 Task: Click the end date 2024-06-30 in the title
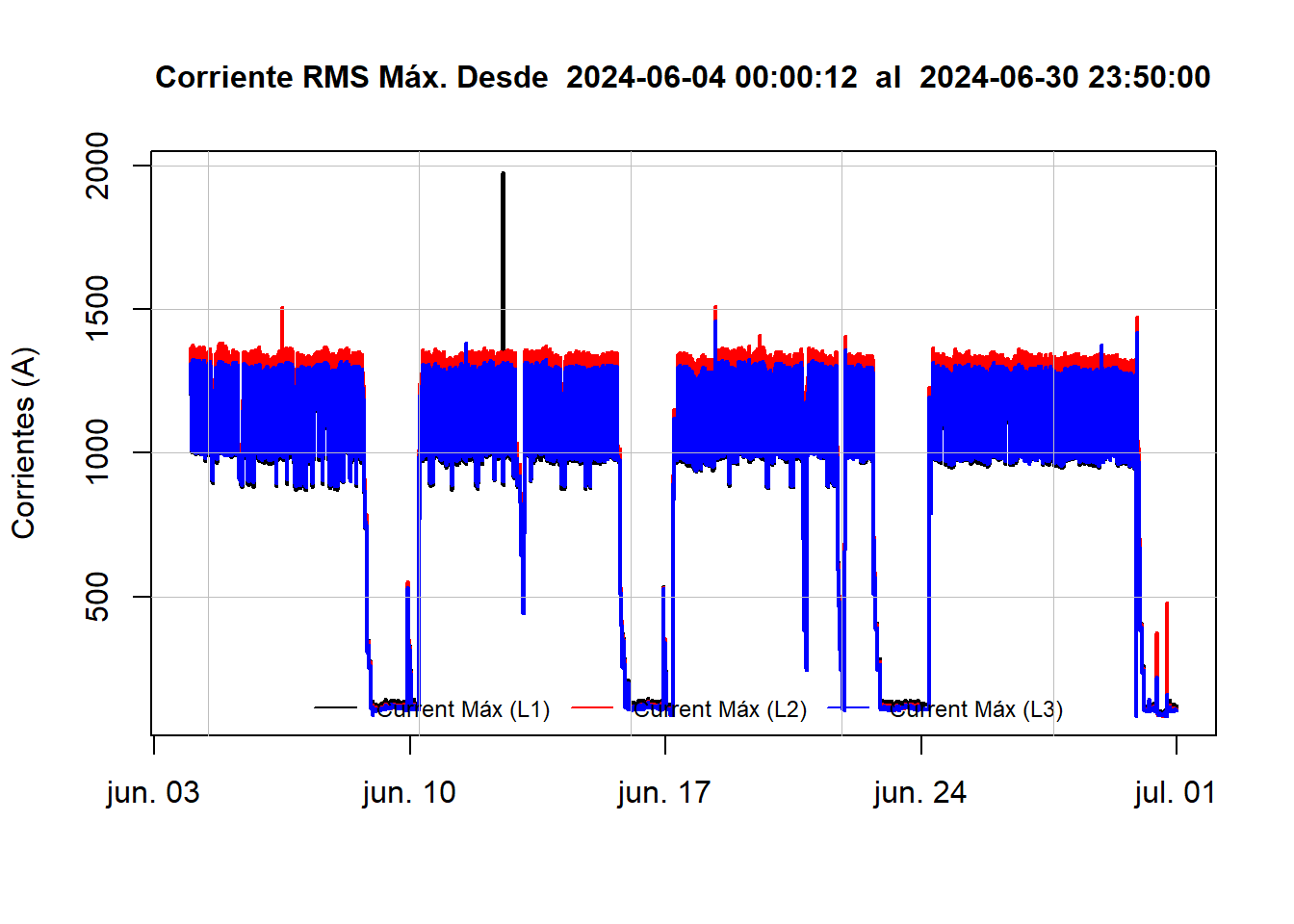(x=998, y=77)
